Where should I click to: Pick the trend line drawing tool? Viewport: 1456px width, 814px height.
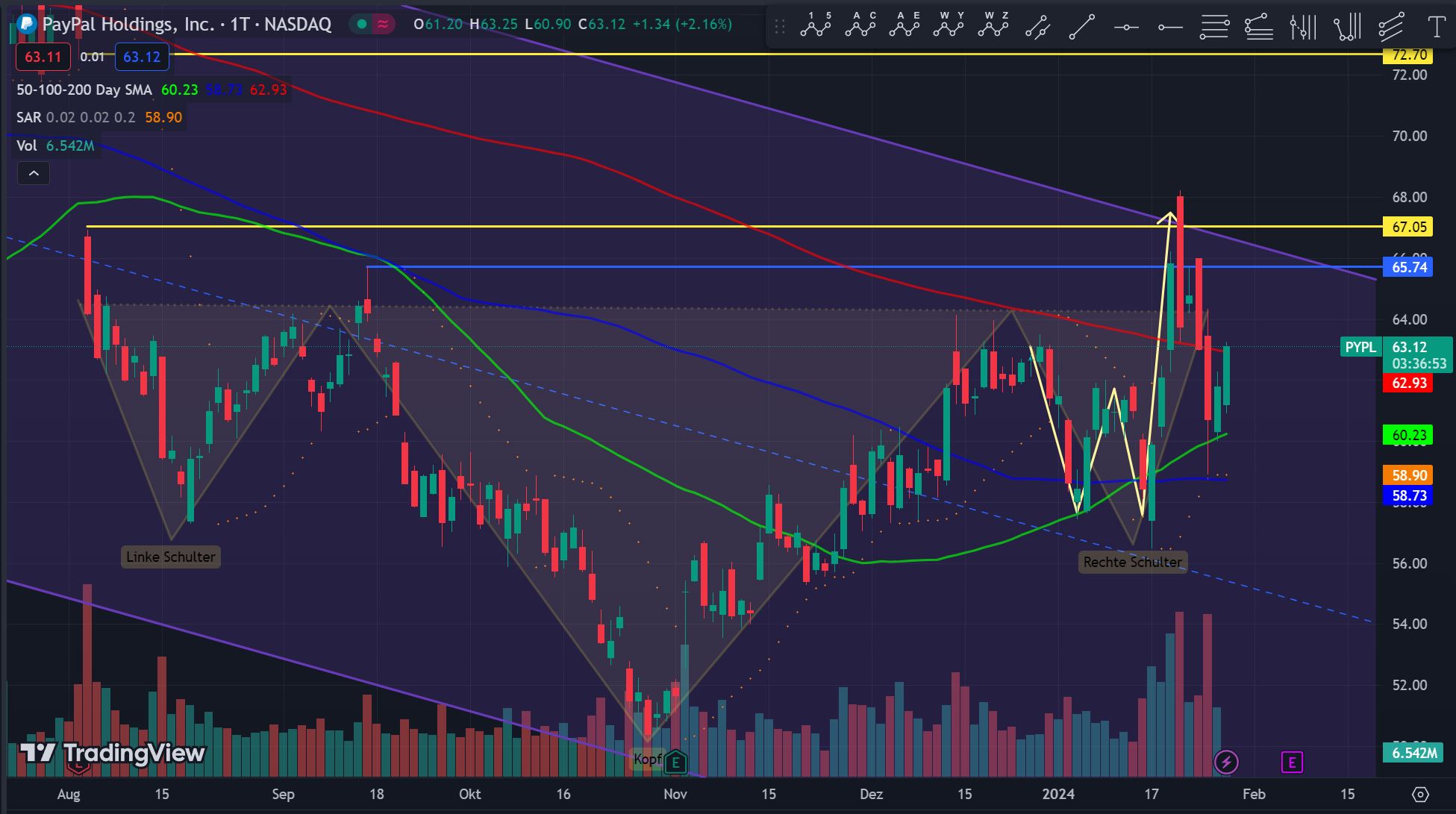(x=1081, y=27)
